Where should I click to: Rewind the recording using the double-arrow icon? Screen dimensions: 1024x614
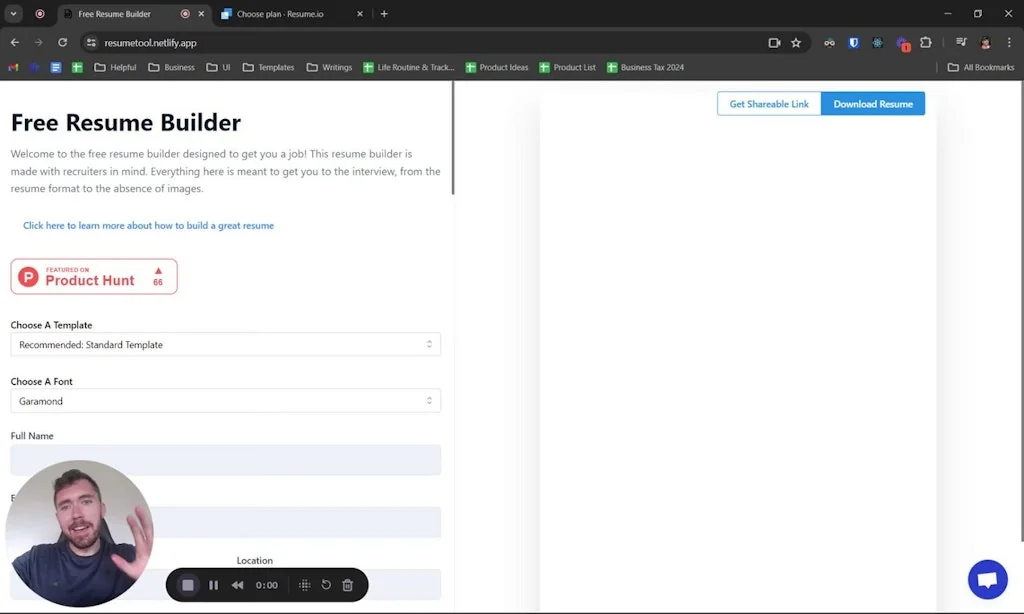click(236, 584)
